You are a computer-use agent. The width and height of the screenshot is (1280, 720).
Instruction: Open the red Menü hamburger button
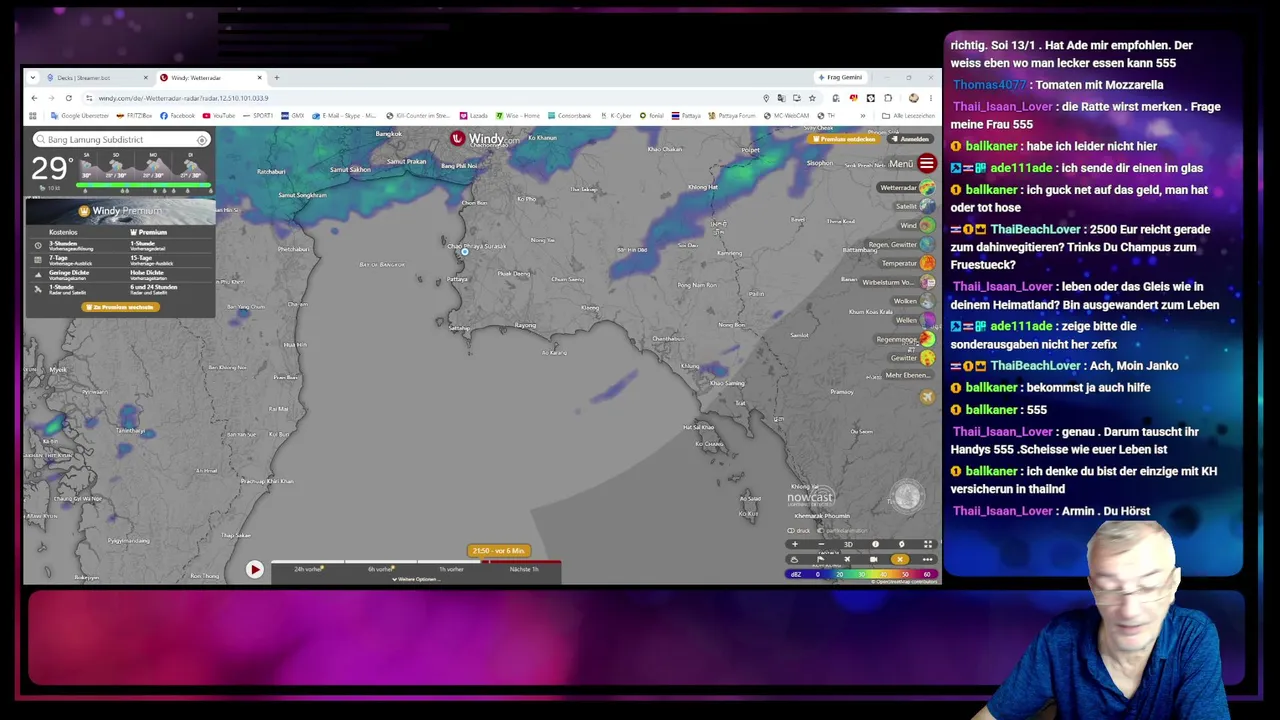(x=927, y=163)
